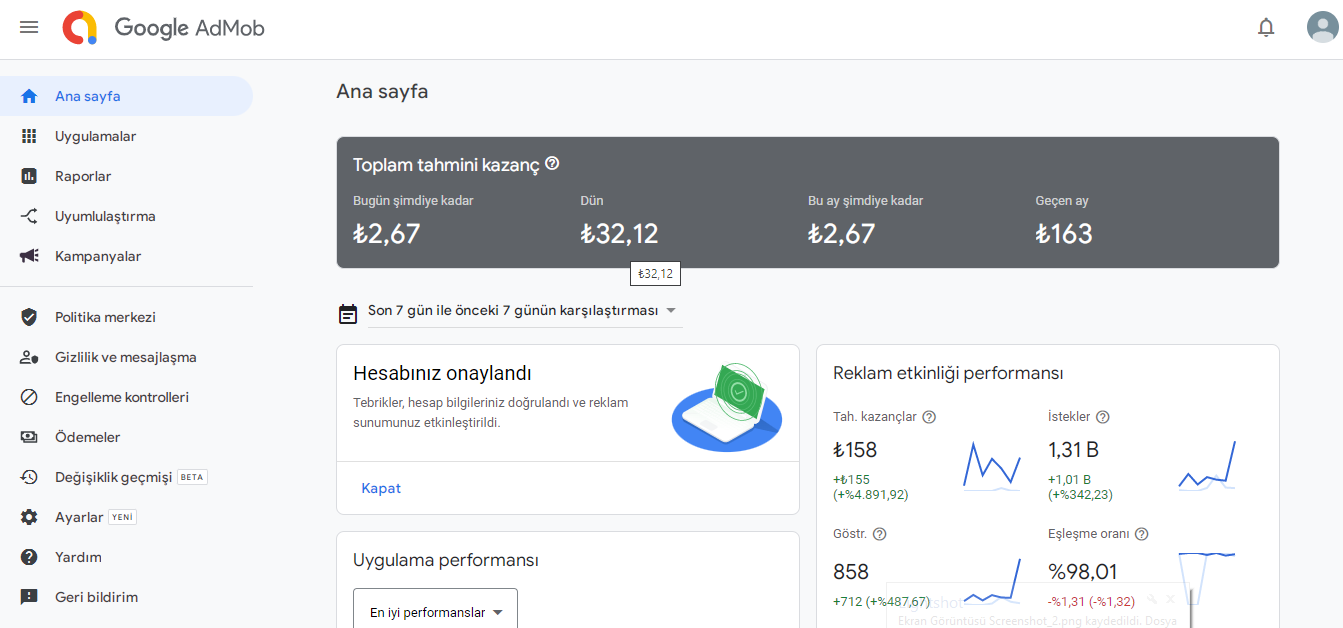The height and width of the screenshot is (628, 1343).
Task: Click the Raporlar chart icon
Action: 29,176
